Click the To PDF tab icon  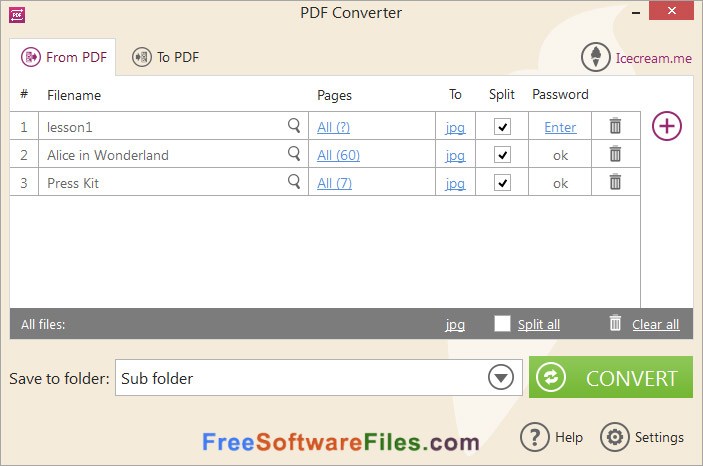tap(142, 57)
